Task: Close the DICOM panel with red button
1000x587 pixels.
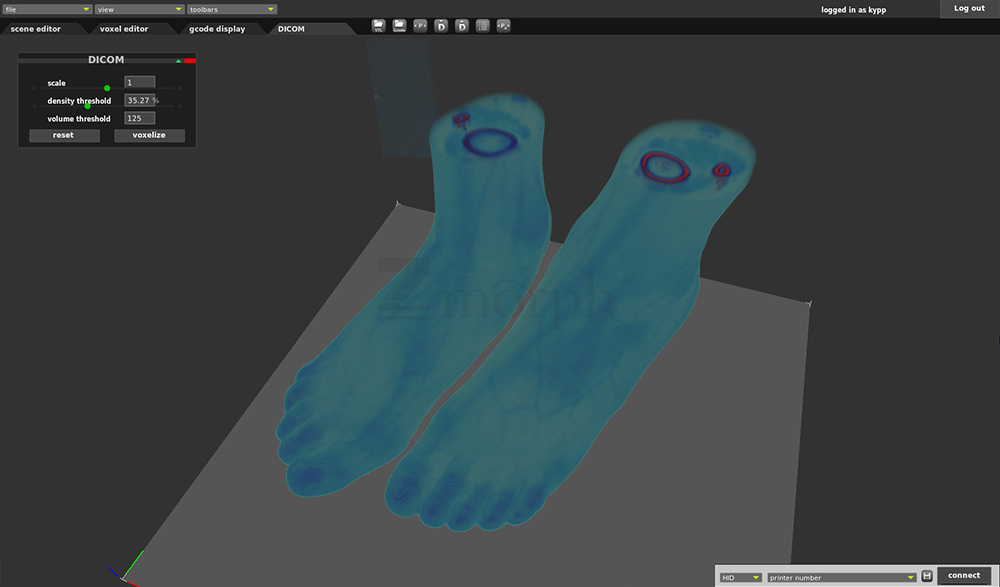Action: 190,61
